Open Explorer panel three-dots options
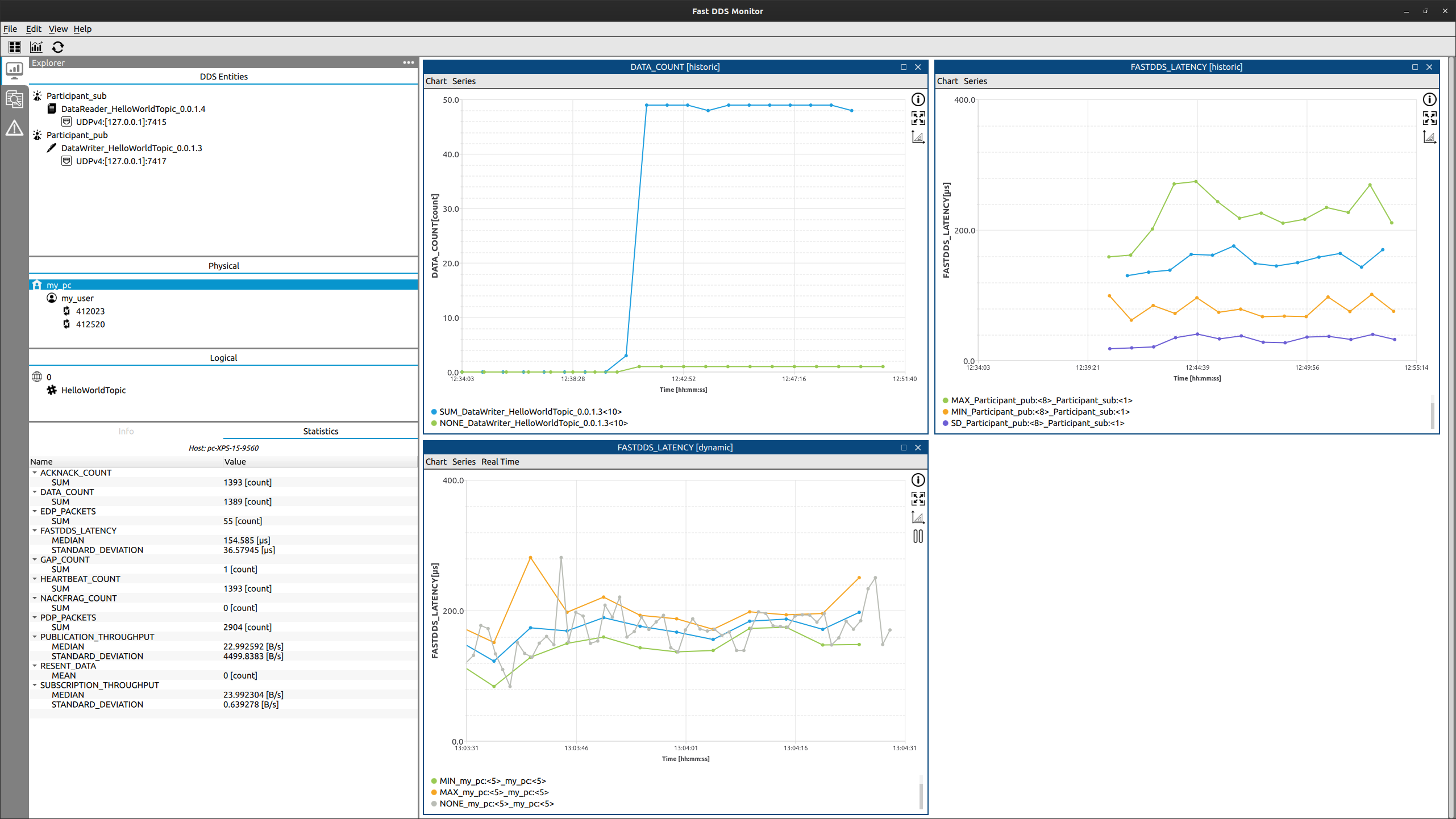 click(x=409, y=62)
